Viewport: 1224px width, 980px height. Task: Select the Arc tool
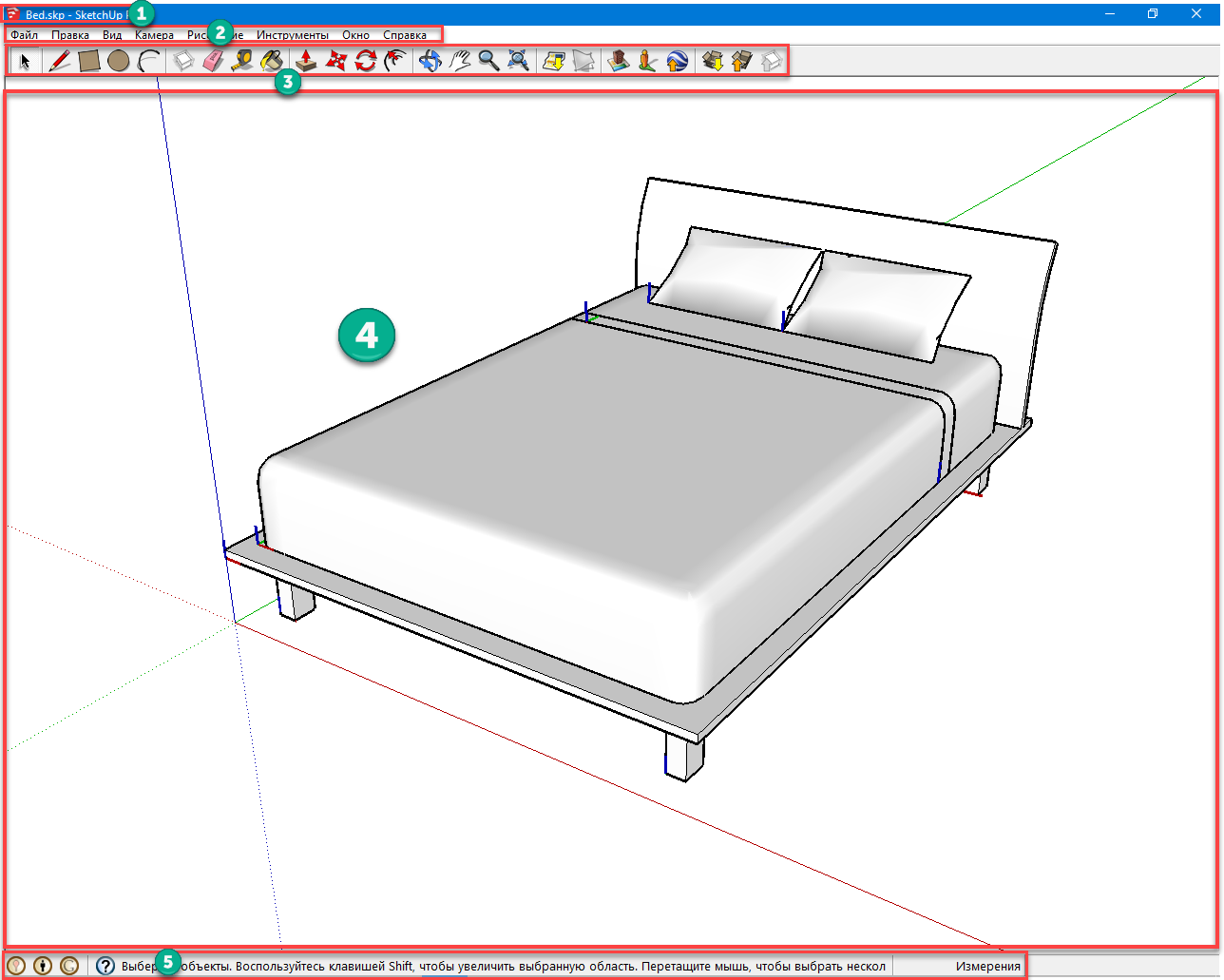coord(148,62)
